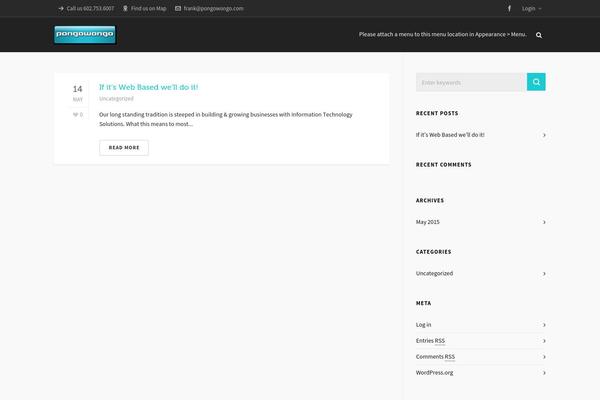Open the Entries RSS link

point(430,341)
